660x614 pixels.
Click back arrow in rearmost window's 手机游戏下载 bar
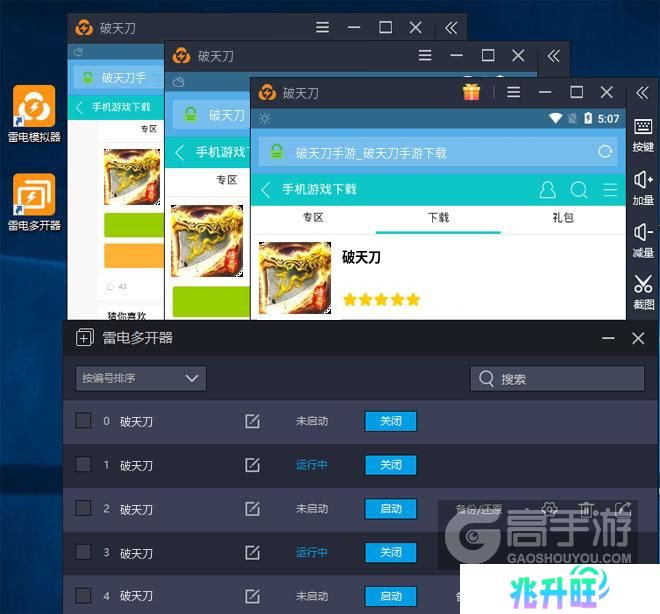click(x=80, y=107)
